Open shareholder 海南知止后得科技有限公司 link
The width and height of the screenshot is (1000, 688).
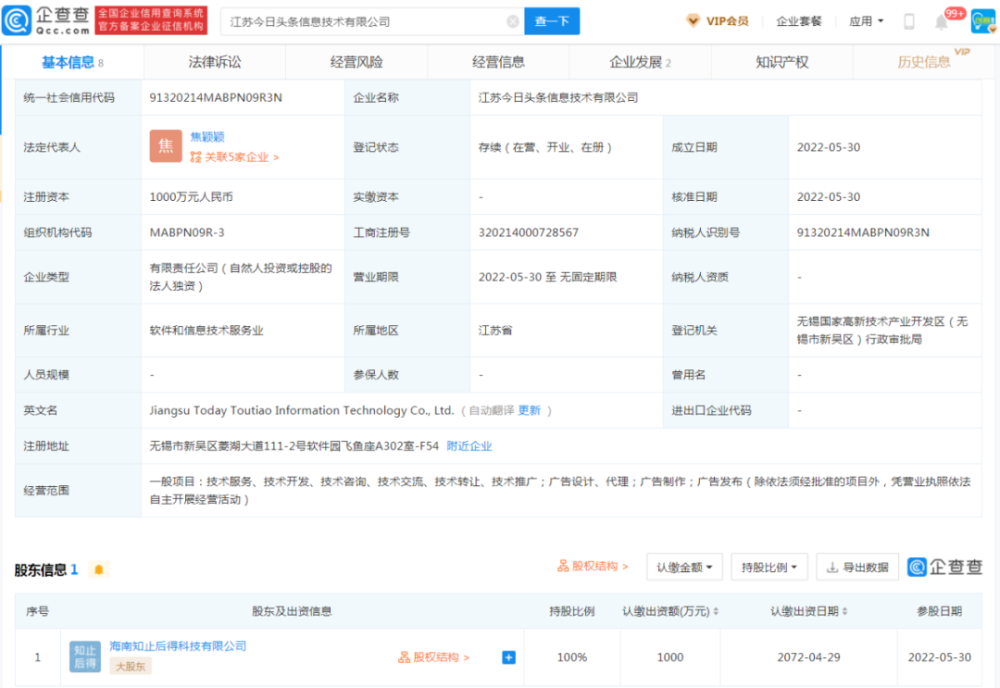tap(178, 647)
